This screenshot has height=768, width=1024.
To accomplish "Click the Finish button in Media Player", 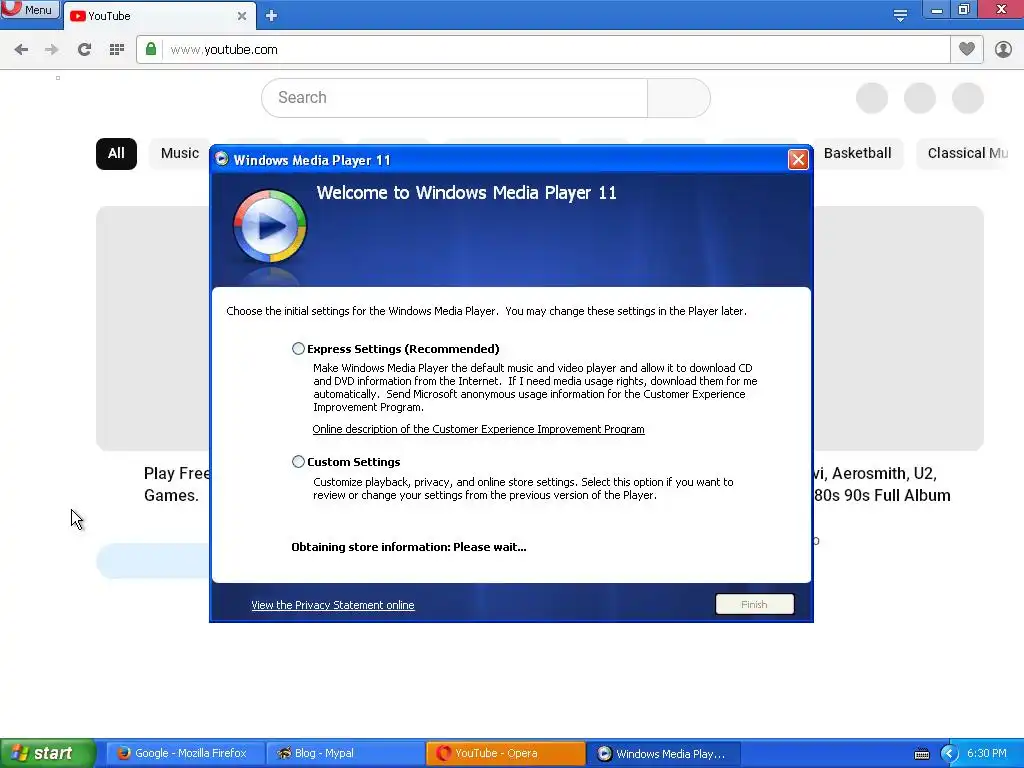I will click(x=754, y=604).
